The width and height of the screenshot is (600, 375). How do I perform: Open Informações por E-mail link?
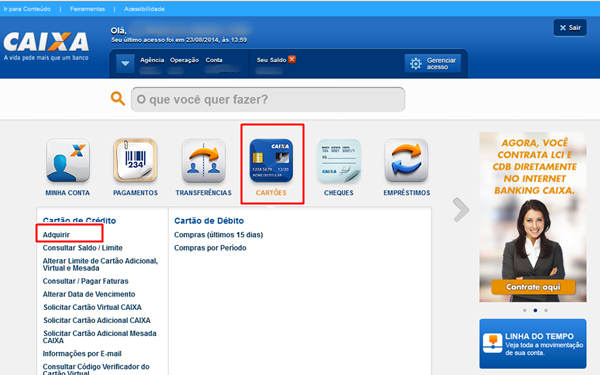coord(82,354)
